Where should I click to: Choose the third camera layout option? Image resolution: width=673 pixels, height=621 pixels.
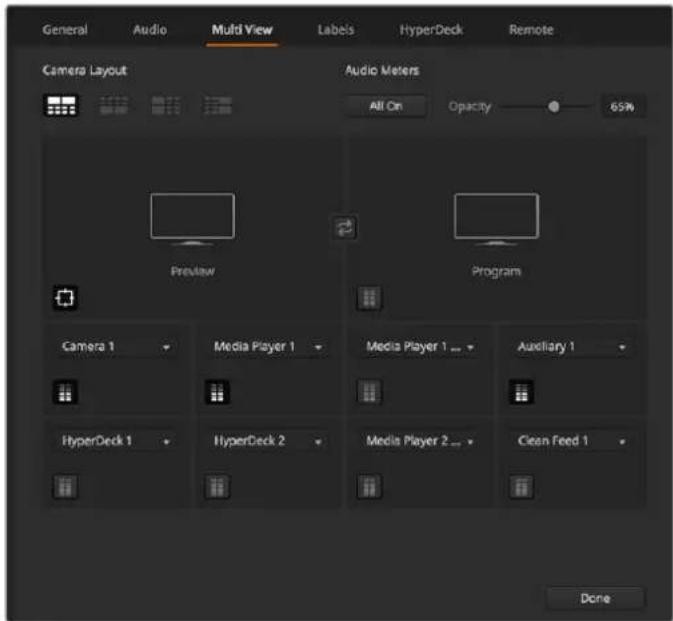[x=166, y=106]
